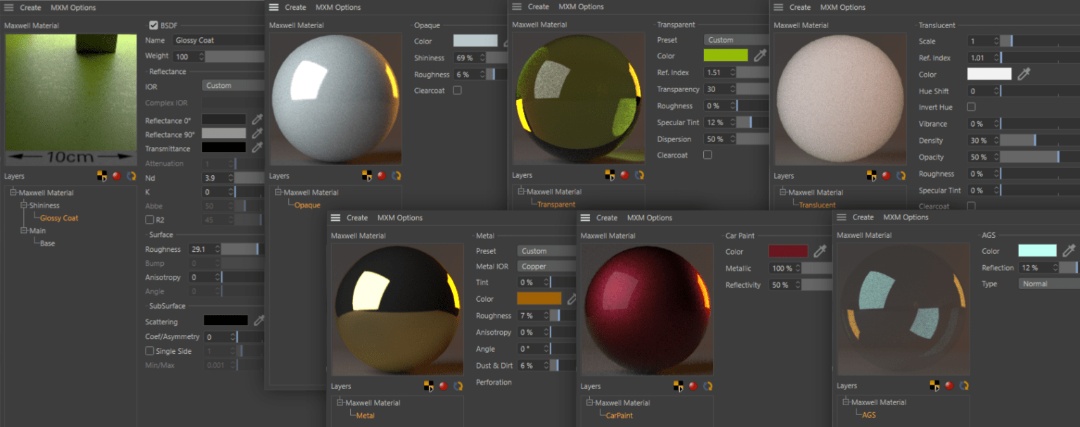This screenshot has width=1080, height=427.
Task: Click stepper arrows on Nd value 3.9
Action: point(230,178)
